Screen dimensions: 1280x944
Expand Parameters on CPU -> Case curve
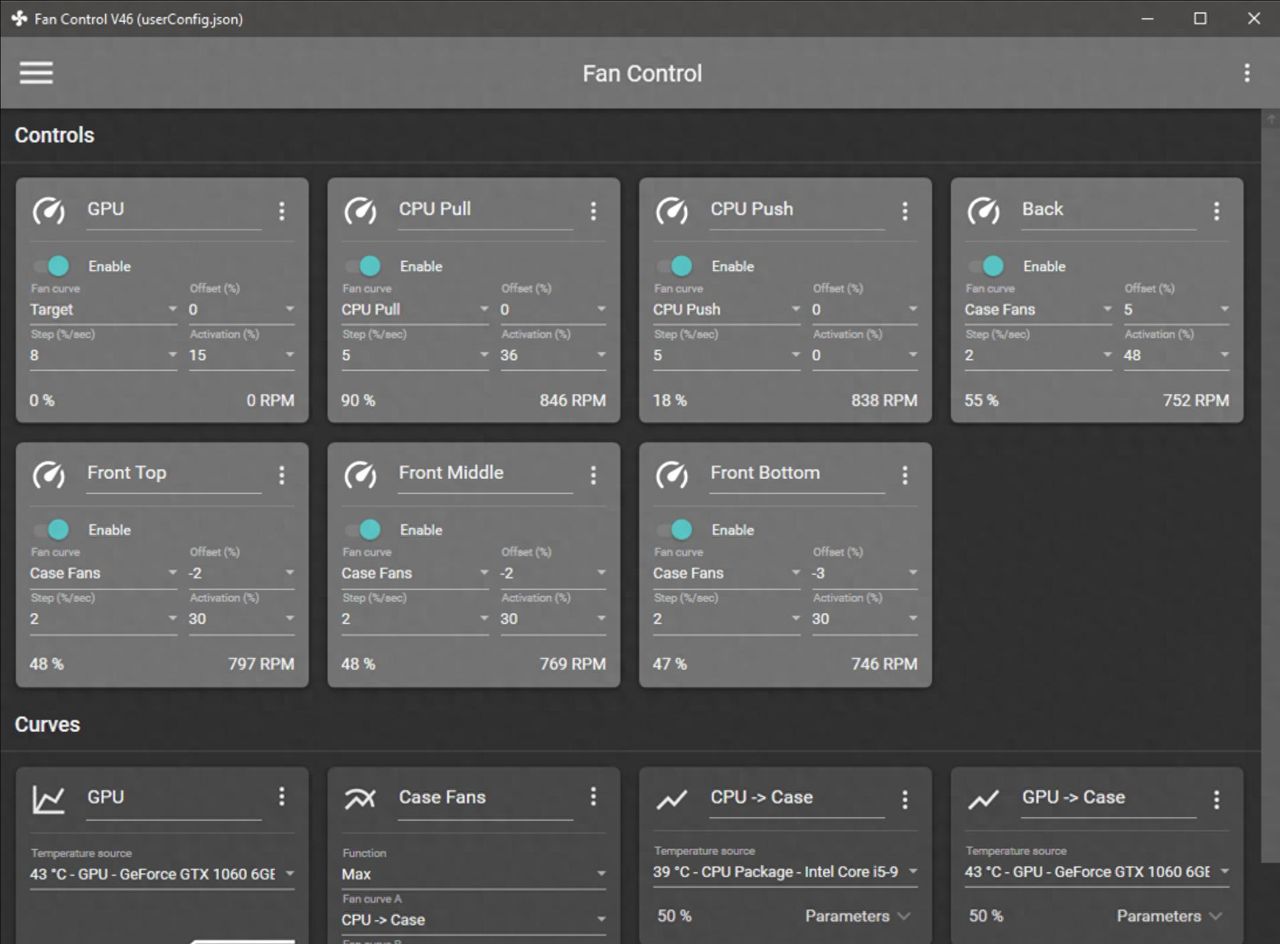pos(858,916)
